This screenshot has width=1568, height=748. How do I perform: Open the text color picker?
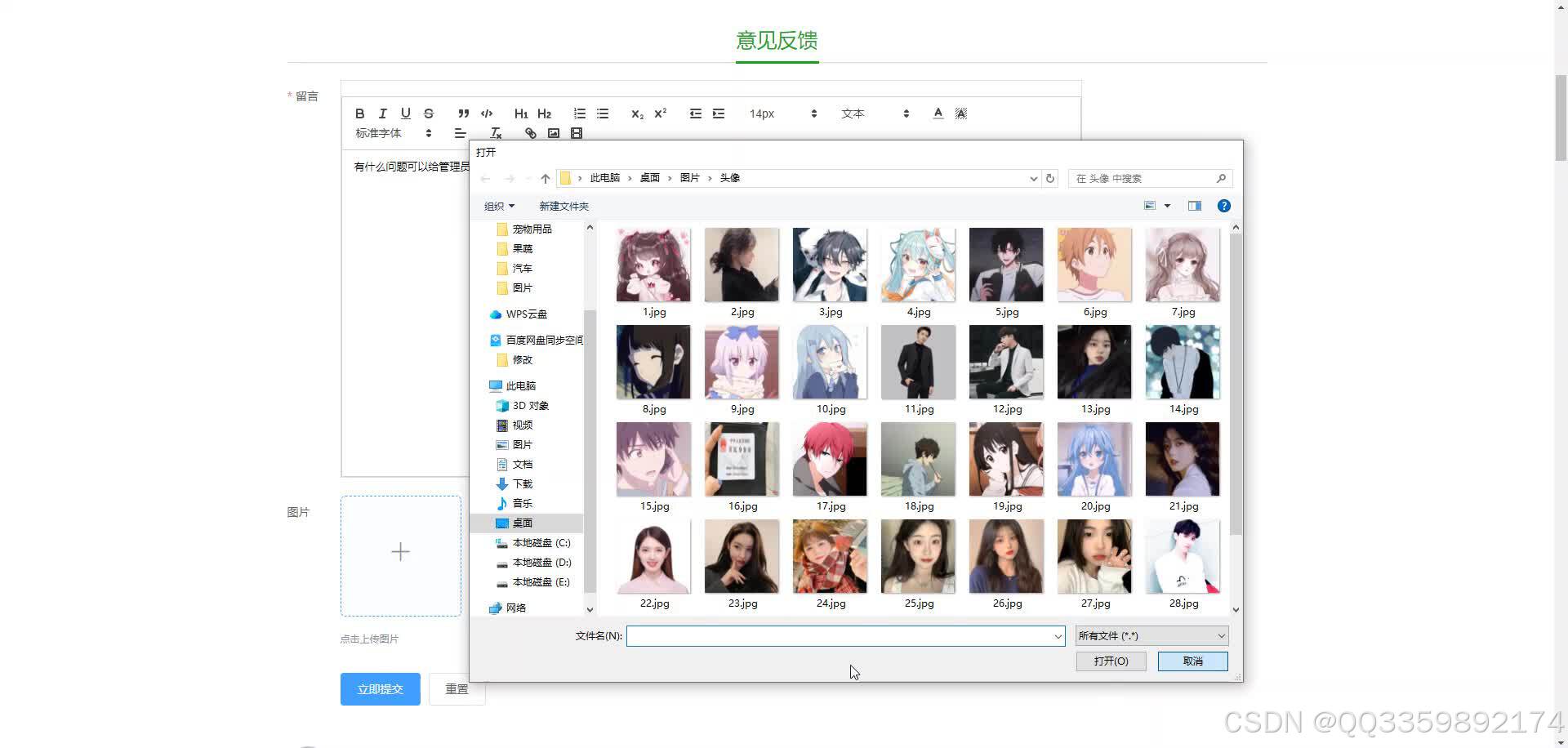938,114
